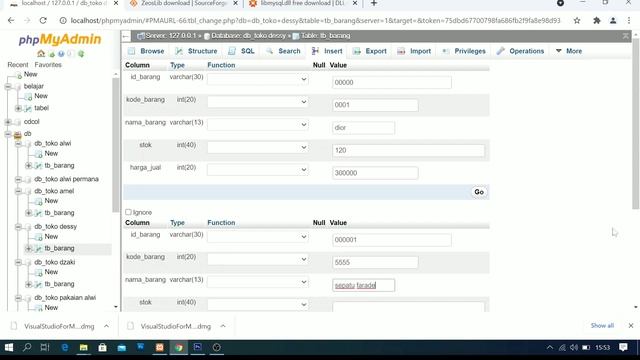Collapse the db_toko alwi node

18,143
